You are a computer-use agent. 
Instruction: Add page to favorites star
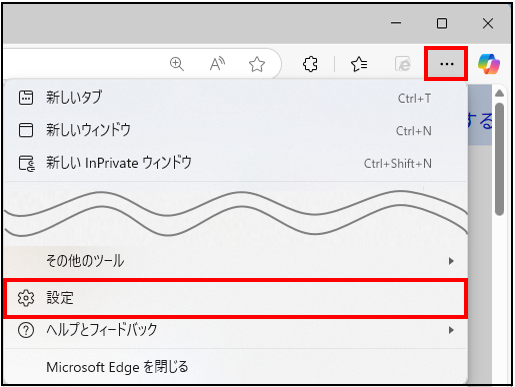[x=257, y=64]
